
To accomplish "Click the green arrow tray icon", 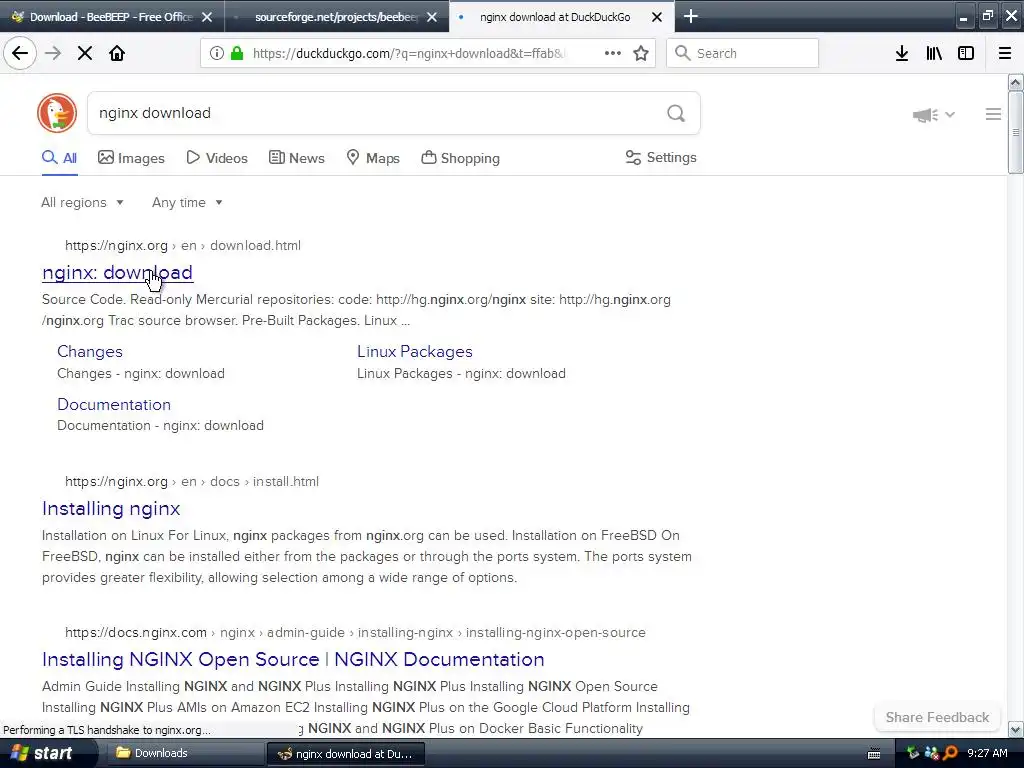I will click(913, 753).
